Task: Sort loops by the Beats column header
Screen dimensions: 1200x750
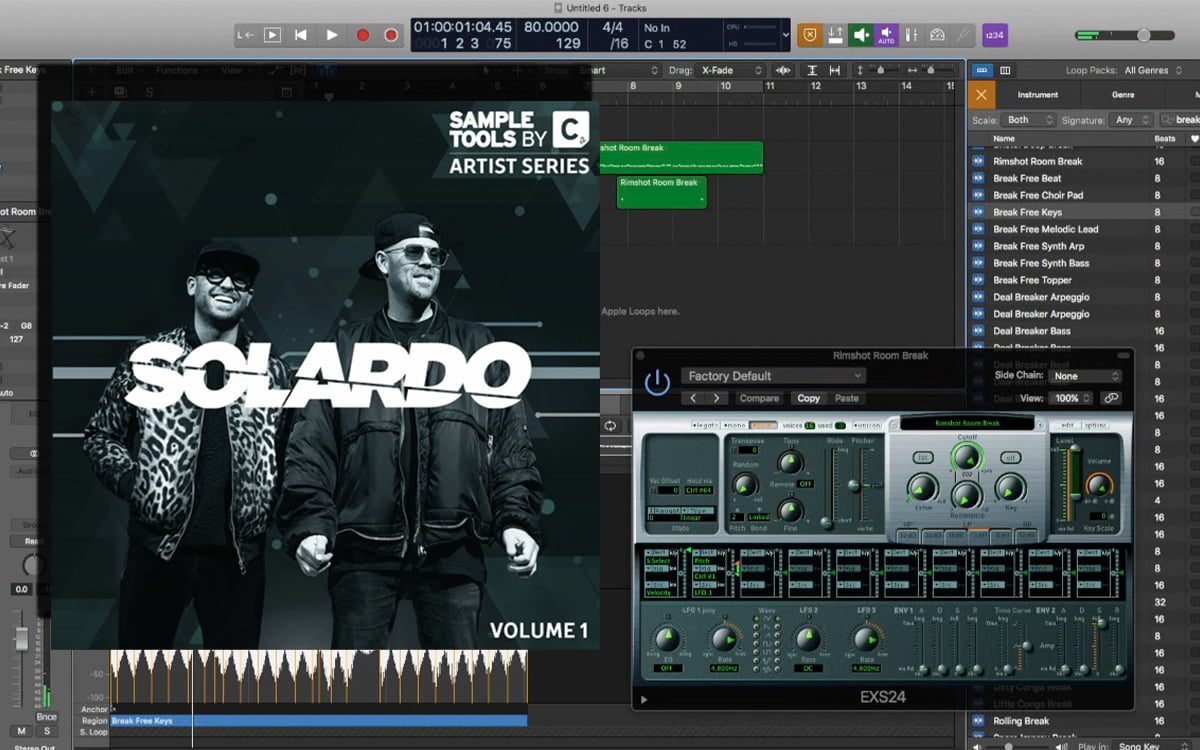Action: pyautogui.click(x=1165, y=139)
